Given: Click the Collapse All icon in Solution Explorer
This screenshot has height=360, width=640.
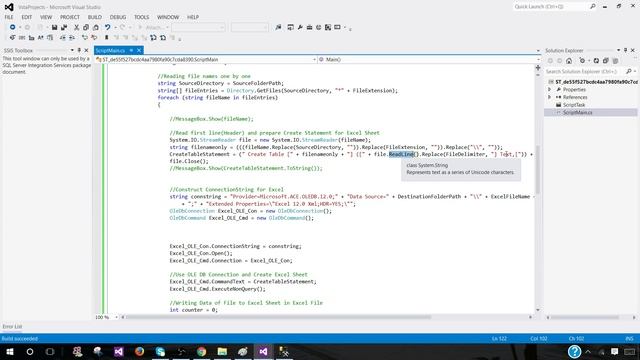Looking at the screenshot, I should tap(606, 61).
